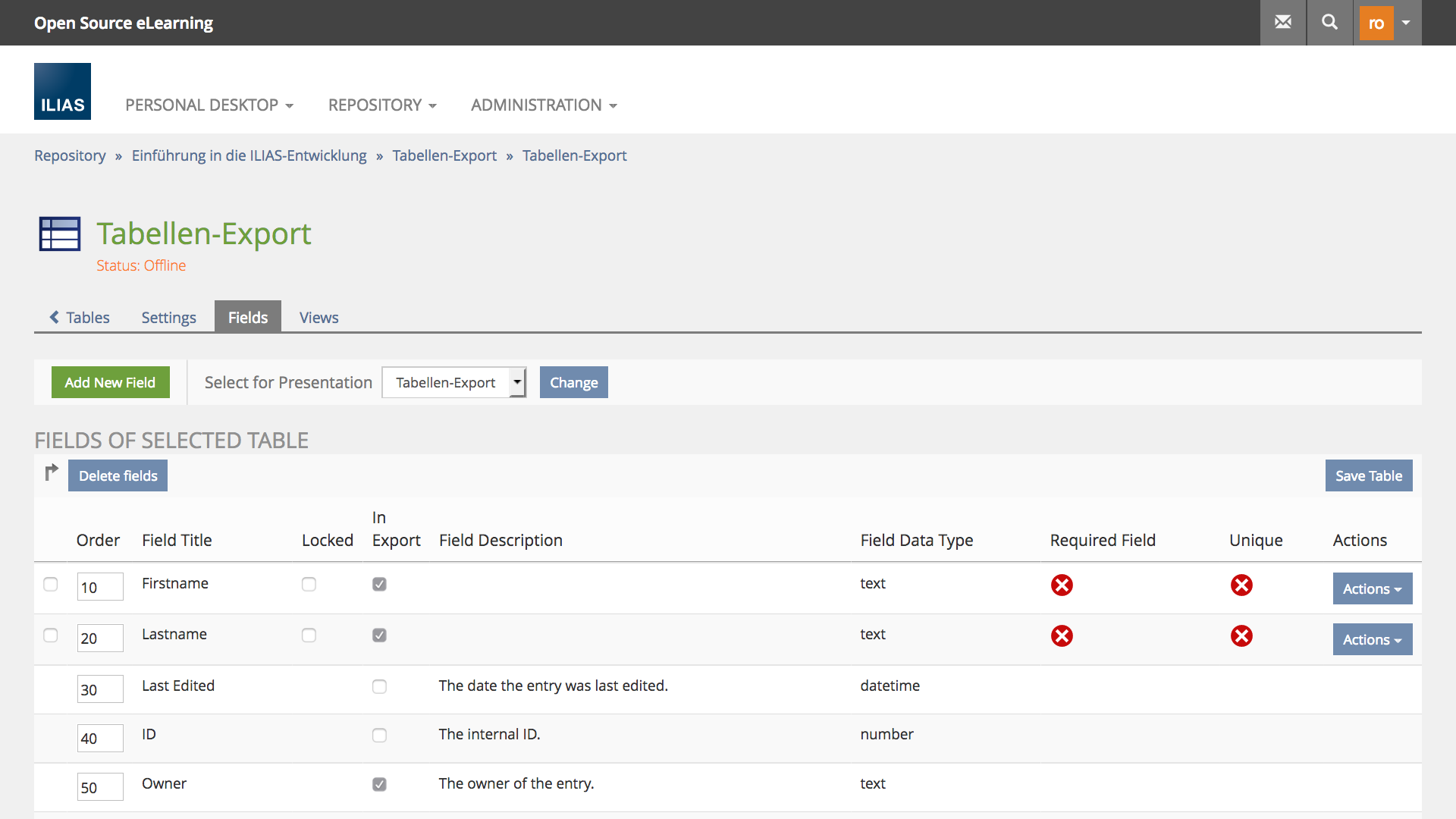Switch to the Views tab

(x=318, y=317)
